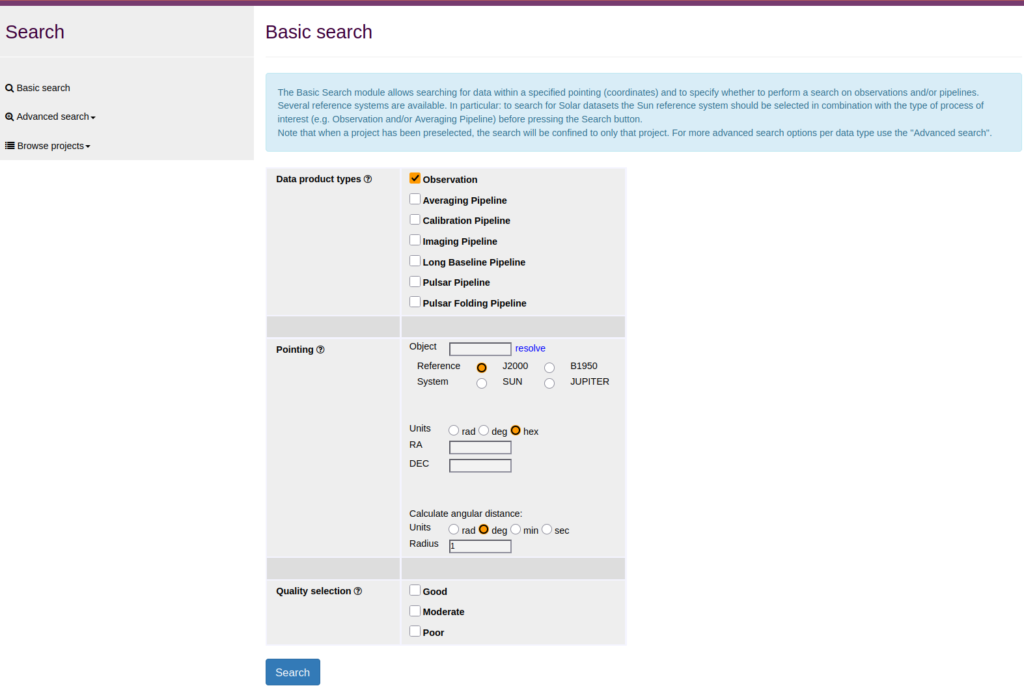This screenshot has width=1024, height=688.
Task: Expand the Advanced search menu
Action: [51, 117]
